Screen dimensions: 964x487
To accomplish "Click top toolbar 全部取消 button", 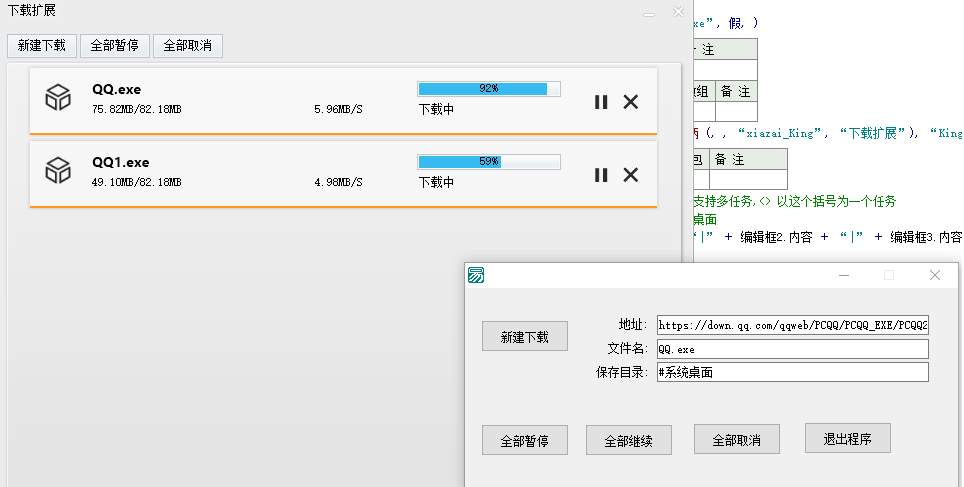I will click(187, 45).
